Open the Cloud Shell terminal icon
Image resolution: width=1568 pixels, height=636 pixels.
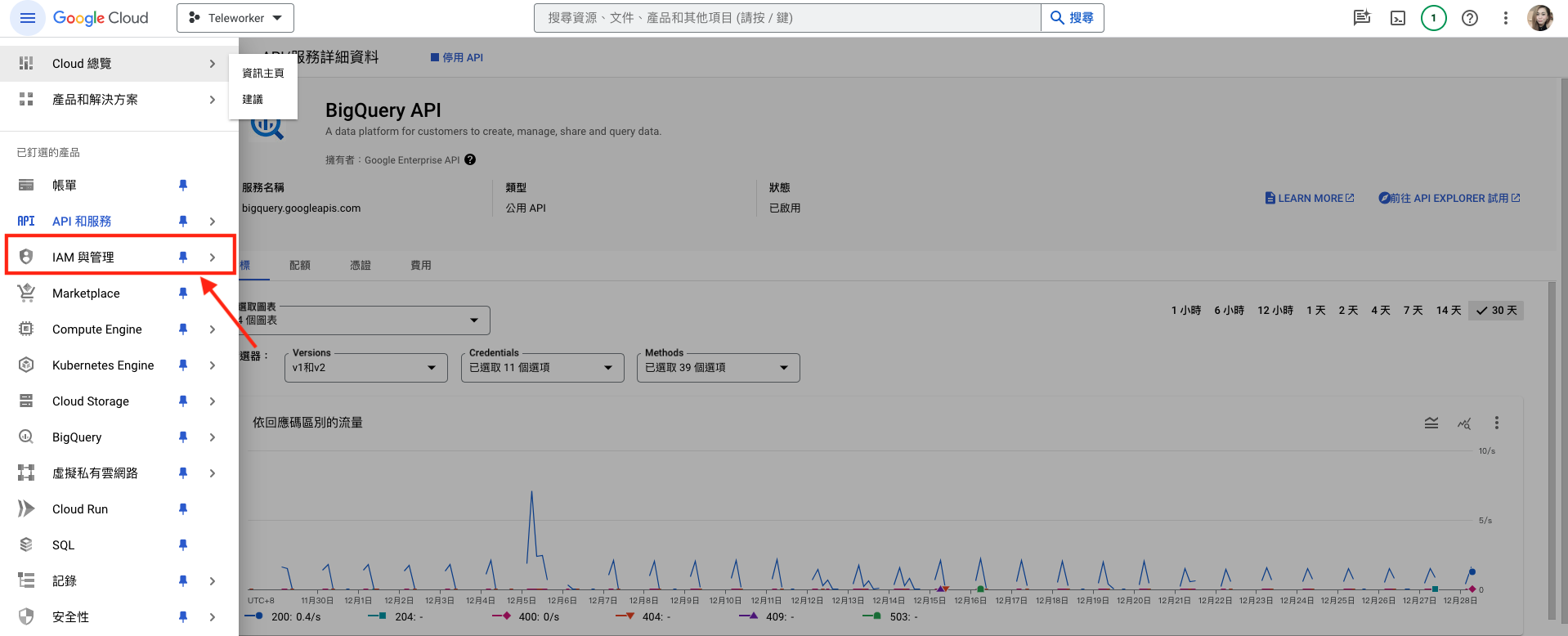(x=1398, y=18)
